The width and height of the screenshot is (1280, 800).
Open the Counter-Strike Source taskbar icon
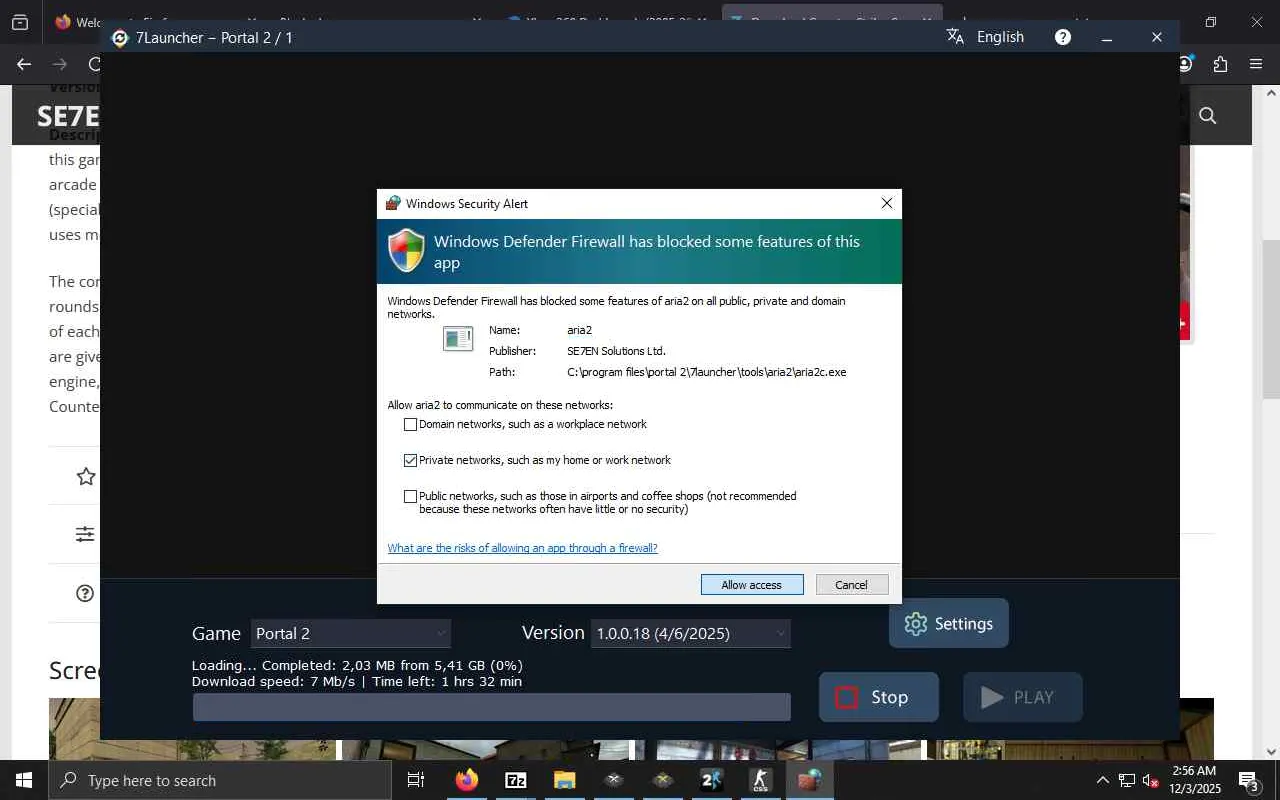coord(760,780)
